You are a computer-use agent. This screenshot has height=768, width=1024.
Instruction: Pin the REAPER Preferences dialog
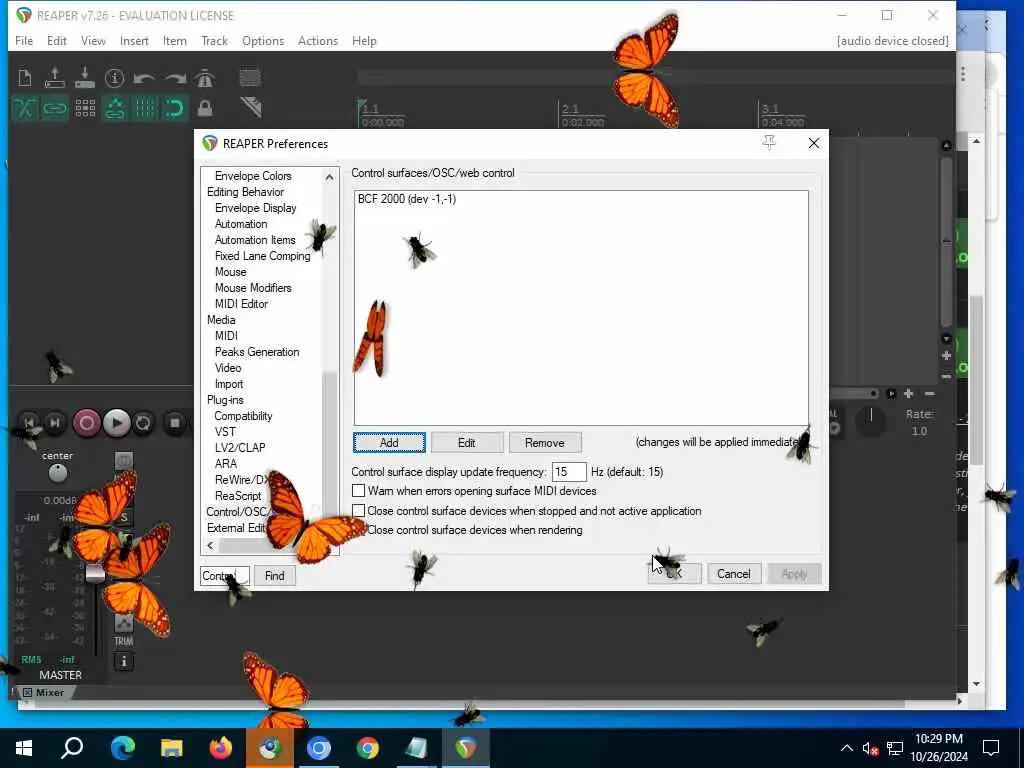[x=769, y=143]
